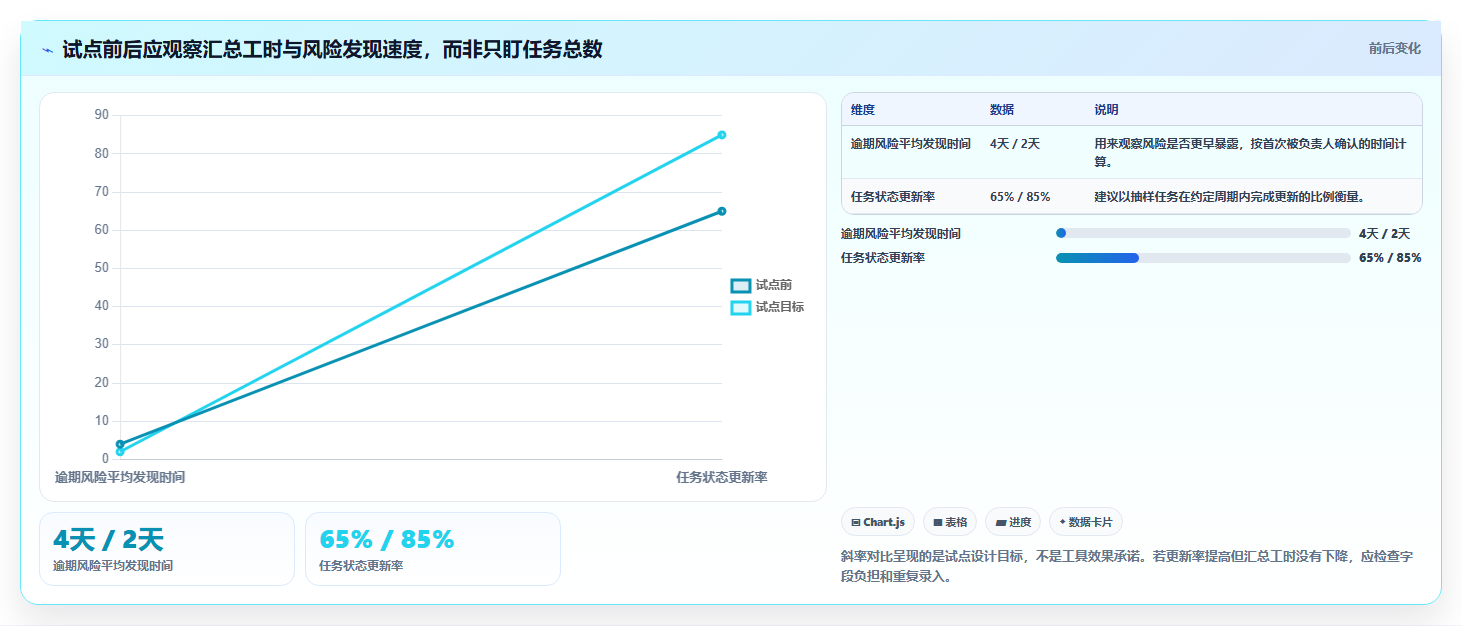The image size is (1462, 626).
Task: Click the 65% / 85% value after the progress bar
Action: [1390, 258]
